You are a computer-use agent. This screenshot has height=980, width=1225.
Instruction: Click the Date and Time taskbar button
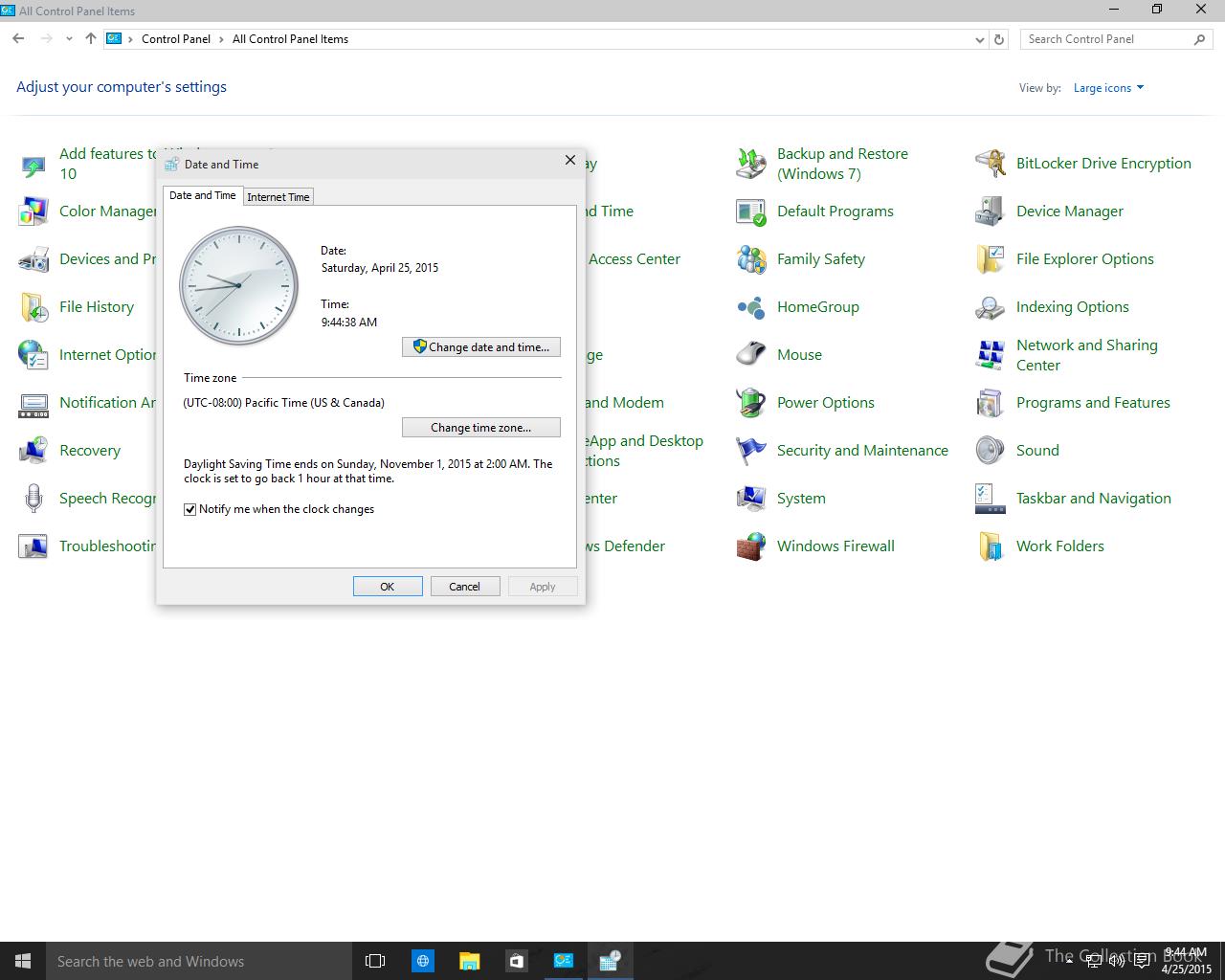tap(610, 961)
